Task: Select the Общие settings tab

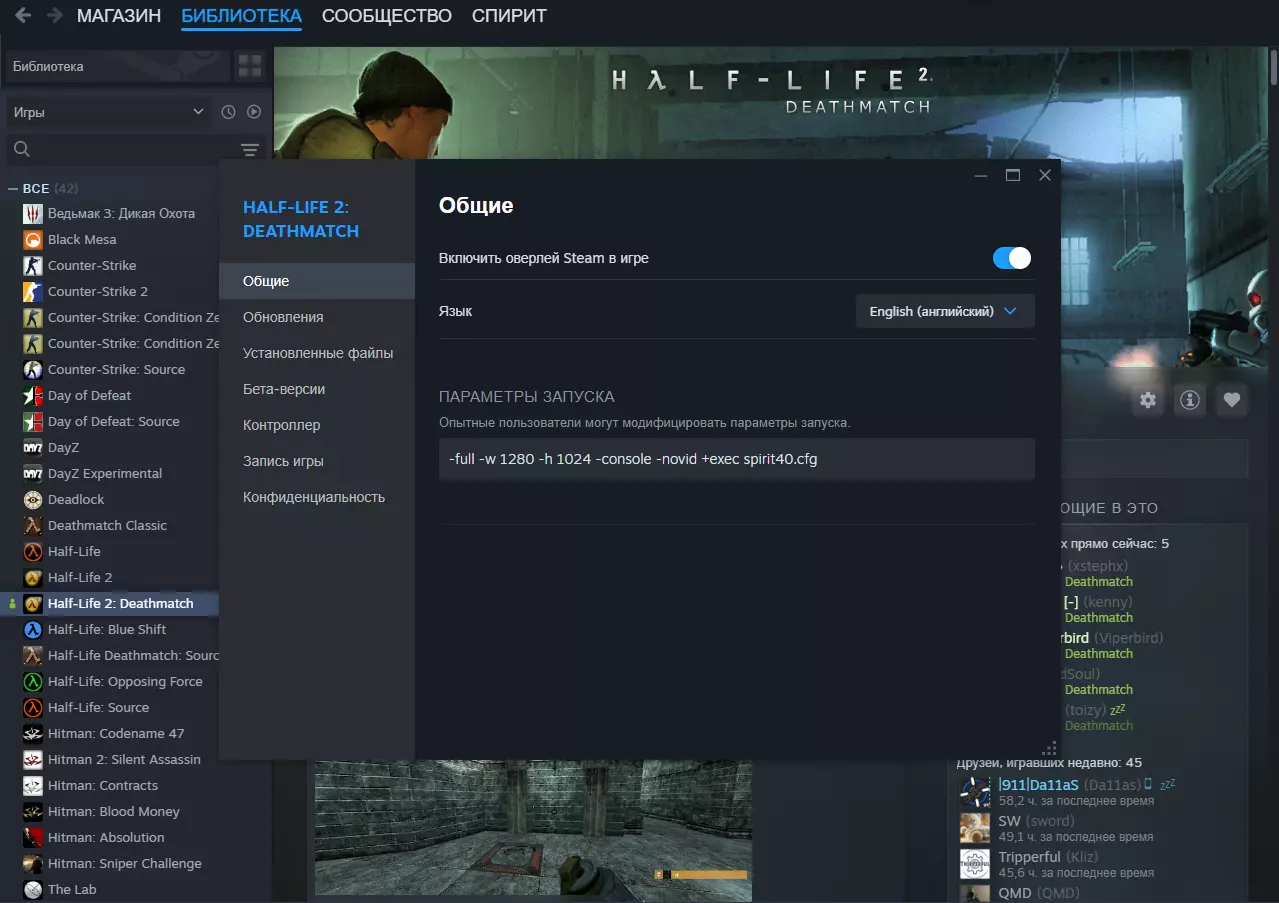Action: (x=317, y=281)
